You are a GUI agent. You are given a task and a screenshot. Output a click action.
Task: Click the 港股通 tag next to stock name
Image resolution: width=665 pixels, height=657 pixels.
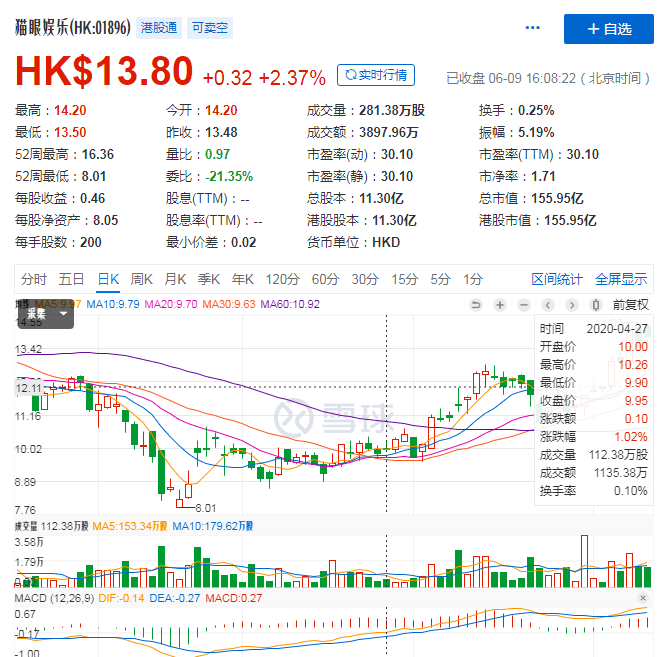click(x=155, y=28)
